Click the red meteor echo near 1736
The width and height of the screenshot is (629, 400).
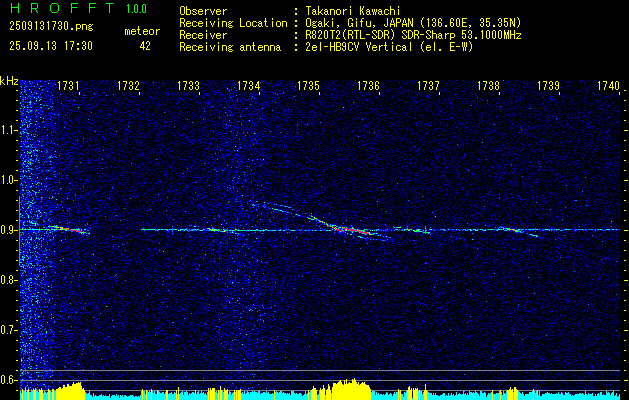coord(351,229)
